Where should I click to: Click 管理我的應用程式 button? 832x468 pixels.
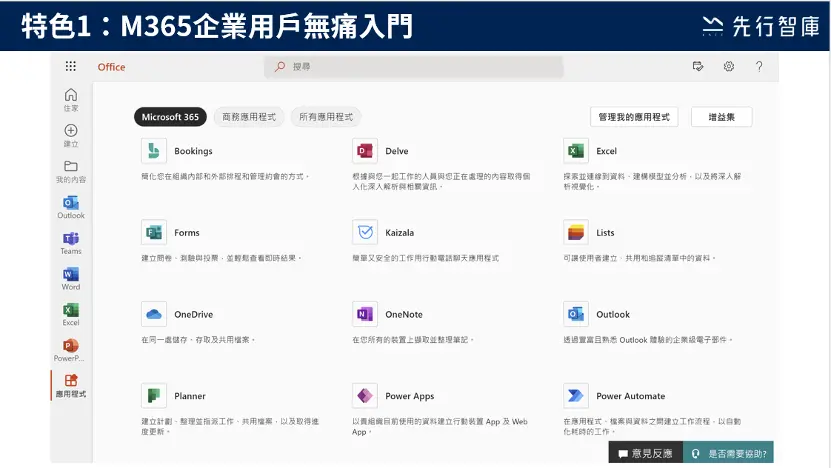point(634,117)
